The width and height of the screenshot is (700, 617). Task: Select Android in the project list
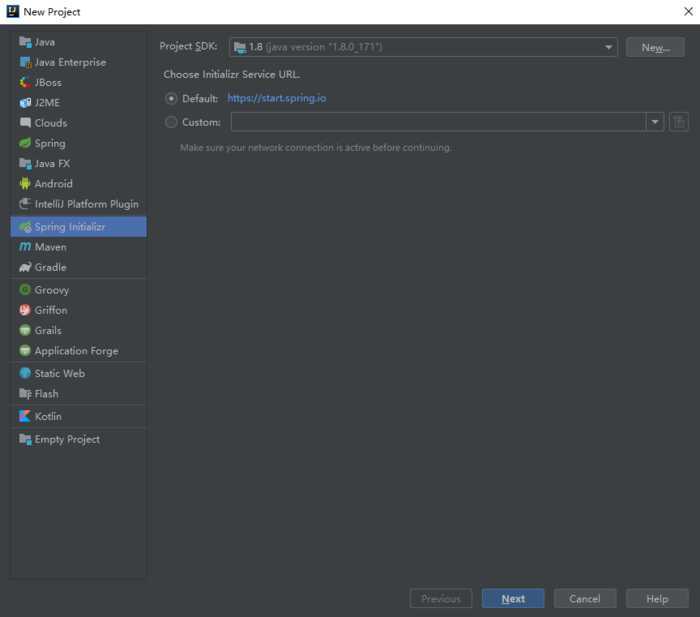point(78,183)
